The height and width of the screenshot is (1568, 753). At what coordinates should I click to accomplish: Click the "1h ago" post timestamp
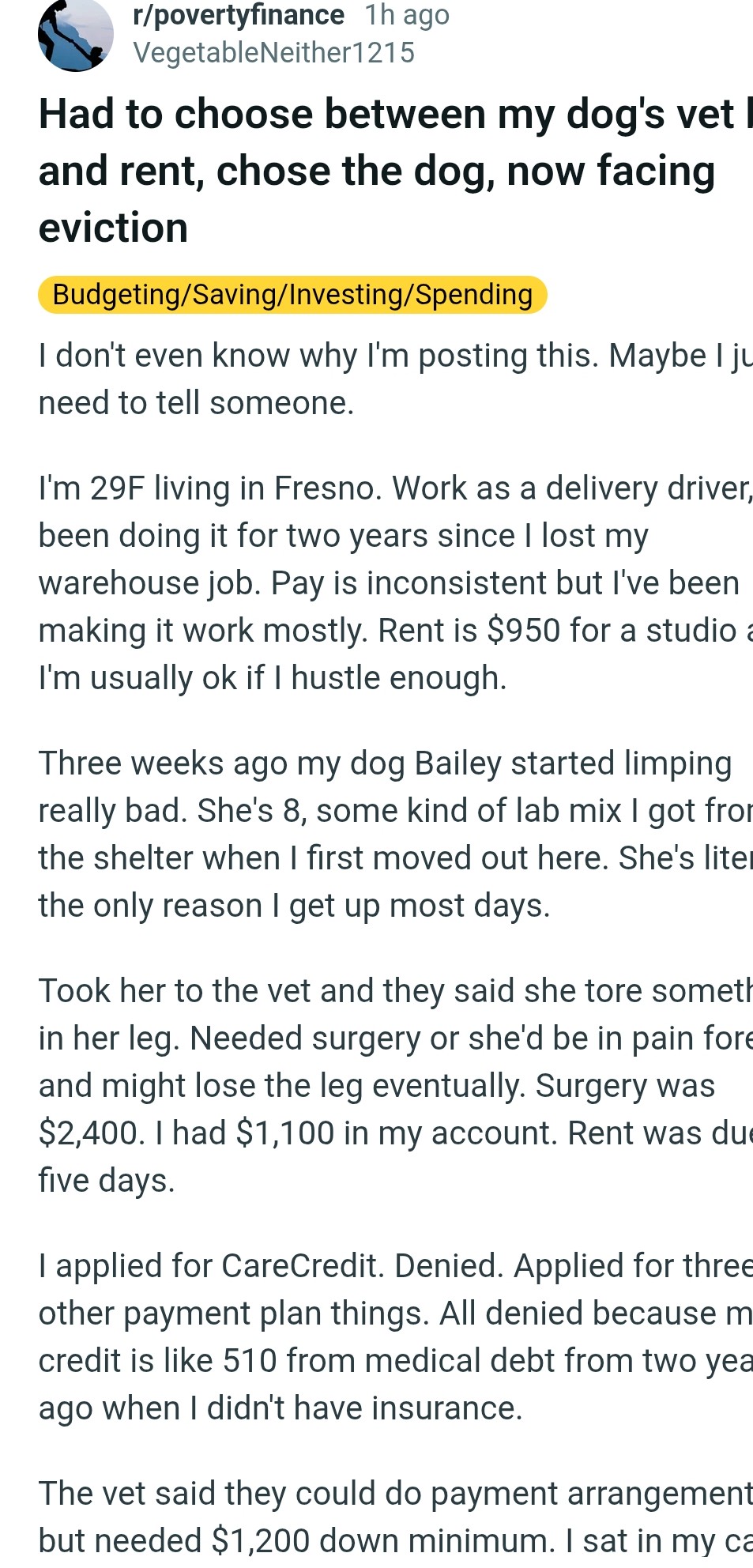click(407, 15)
